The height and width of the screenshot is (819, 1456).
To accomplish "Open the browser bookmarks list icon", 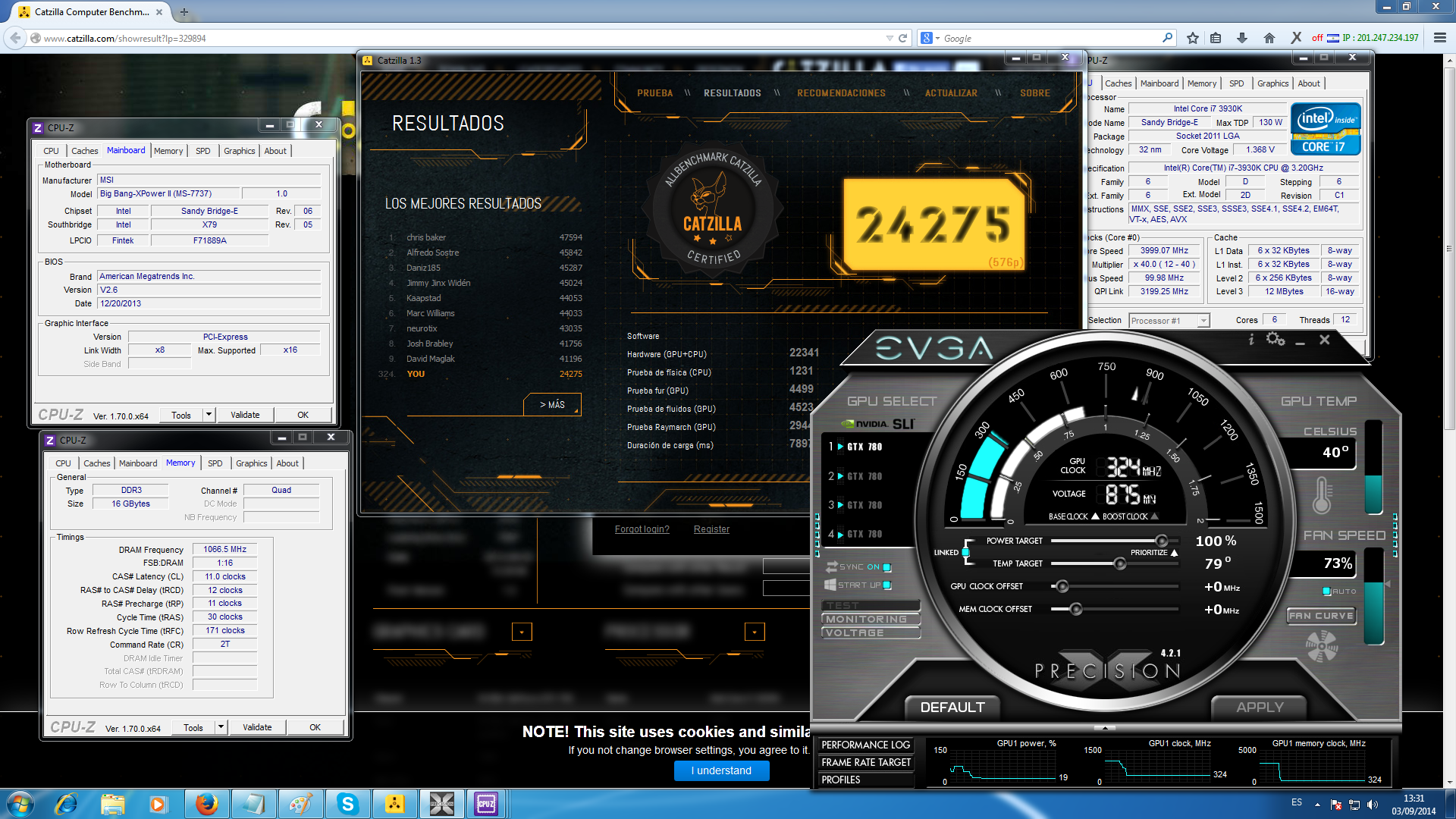I will coord(1216,38).
